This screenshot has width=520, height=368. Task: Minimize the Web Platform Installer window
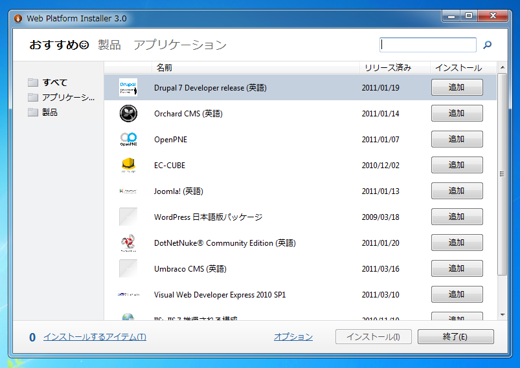452,16
